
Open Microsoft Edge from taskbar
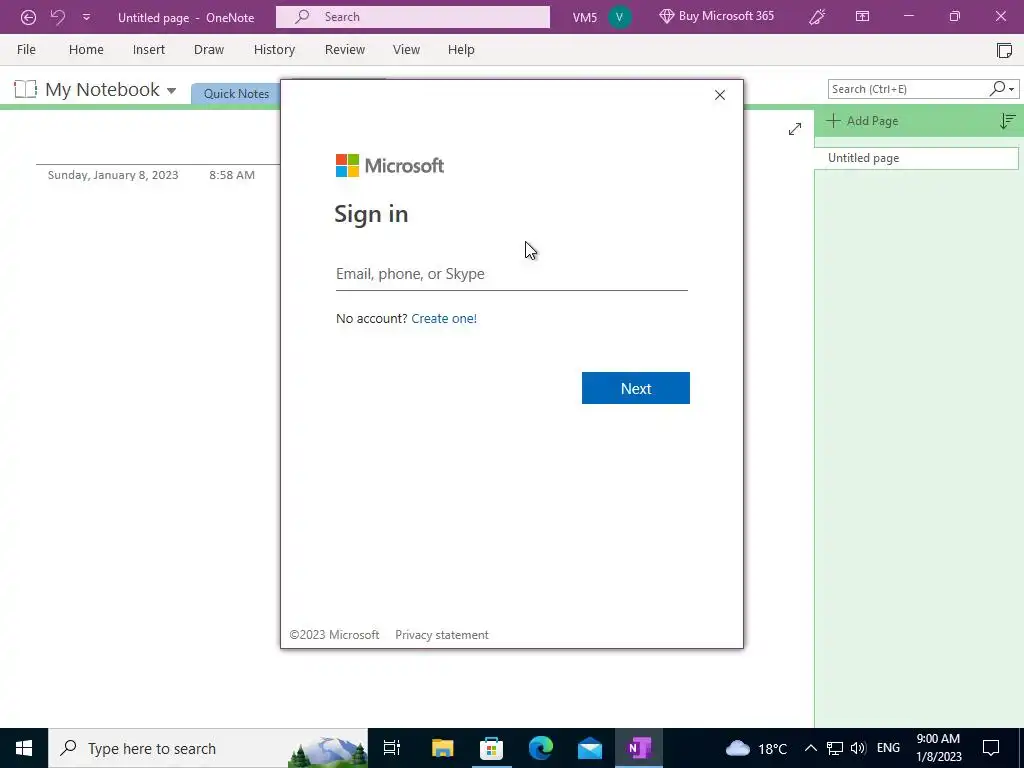(x=541, y=748)
